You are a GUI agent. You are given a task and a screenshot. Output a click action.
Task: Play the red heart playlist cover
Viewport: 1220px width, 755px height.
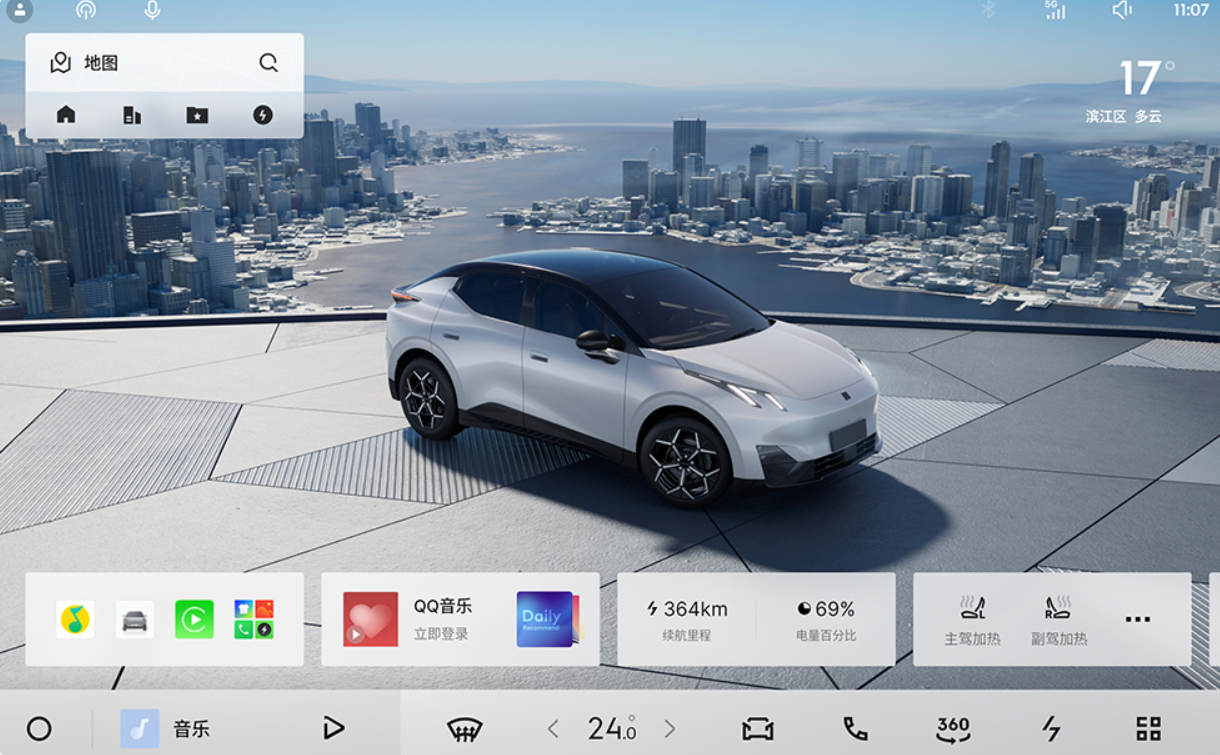point(371,619)
